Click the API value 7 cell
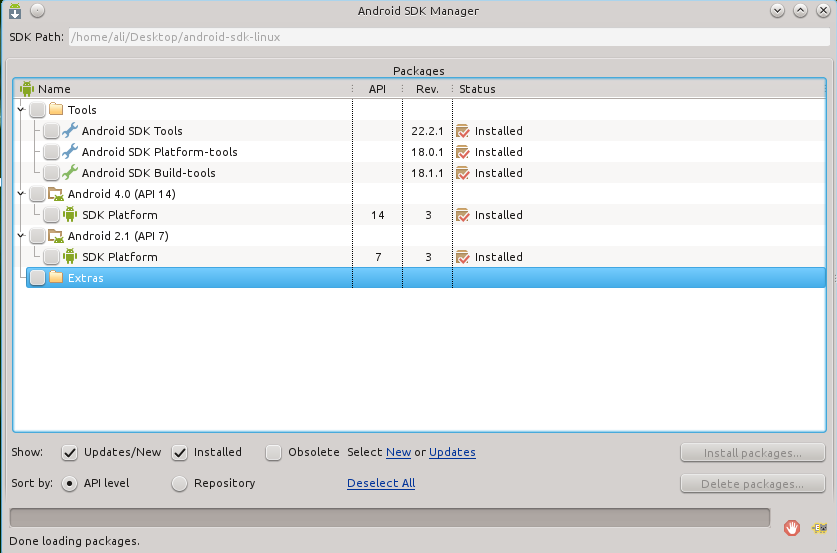The width and height of the screenshot is (837, 553). [378, 257]
